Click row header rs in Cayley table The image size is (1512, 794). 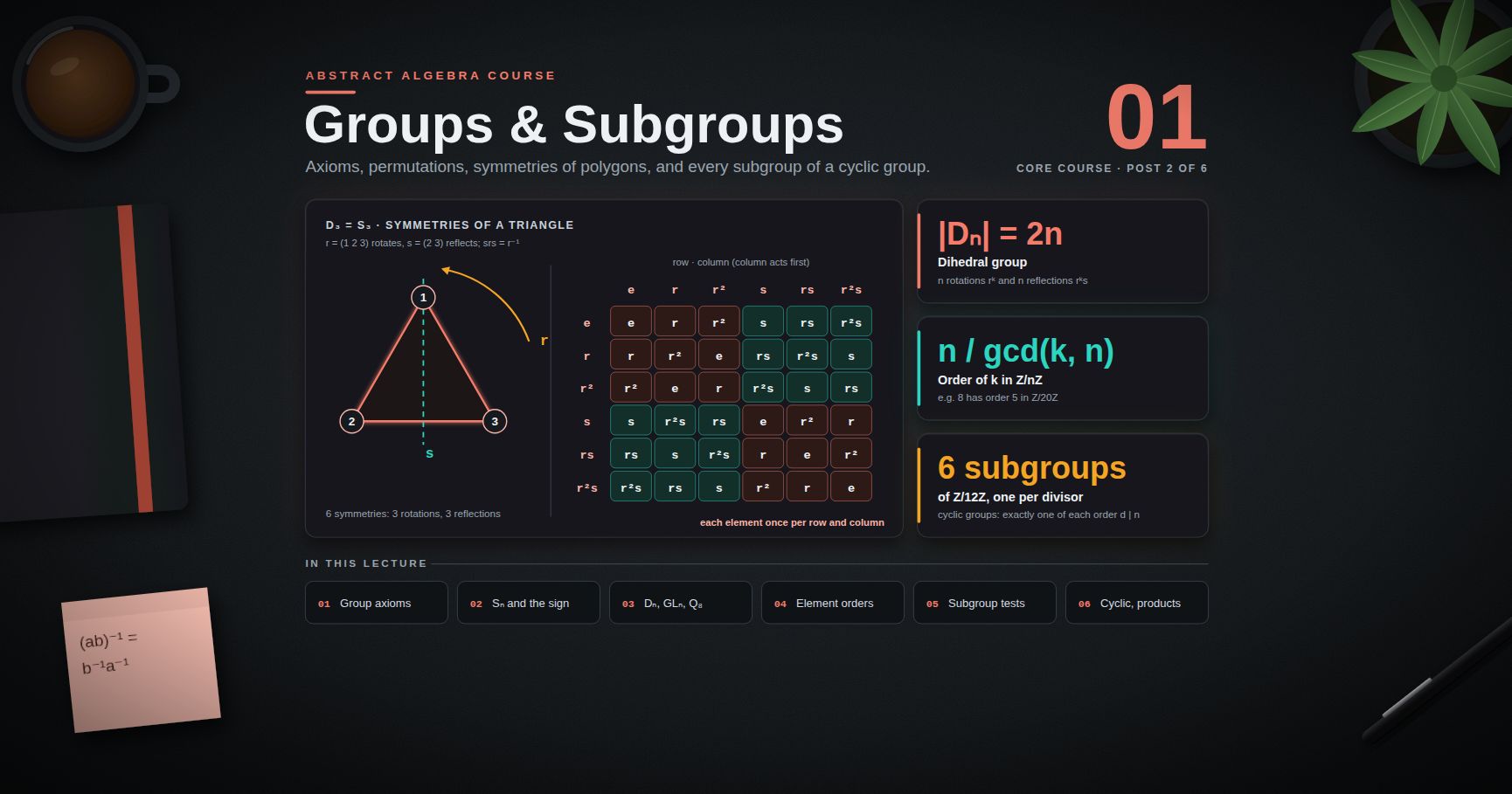586,455
